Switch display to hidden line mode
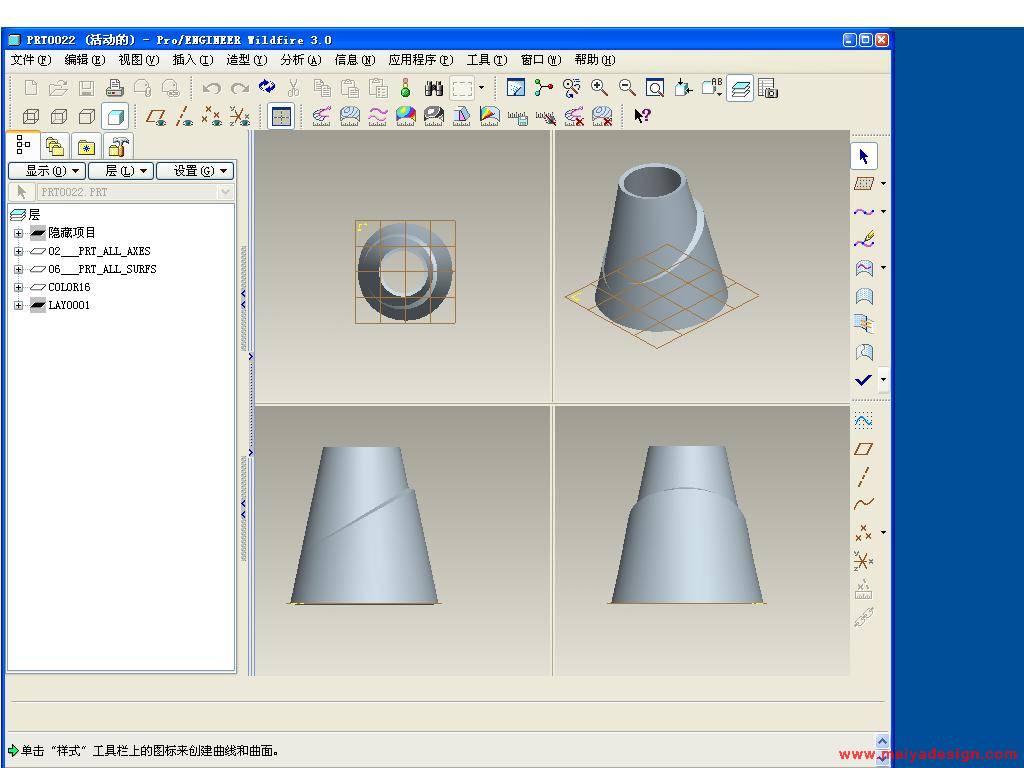Viewport: 1024px width, 768px height. (59, 117)
